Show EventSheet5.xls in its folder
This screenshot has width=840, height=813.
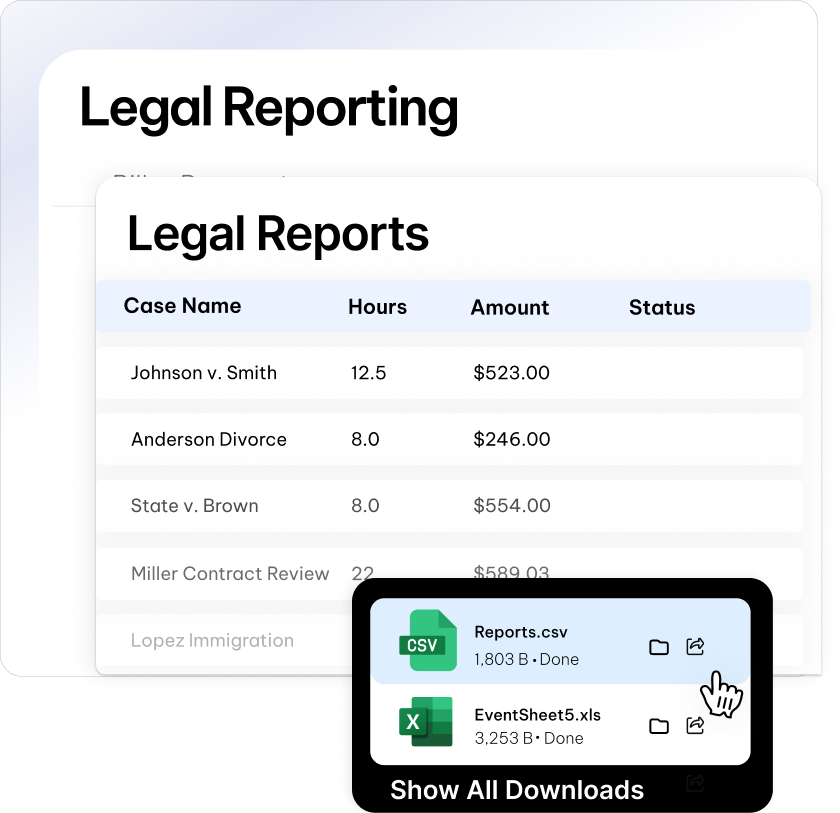pyautogui.click(x=659, y=726)
